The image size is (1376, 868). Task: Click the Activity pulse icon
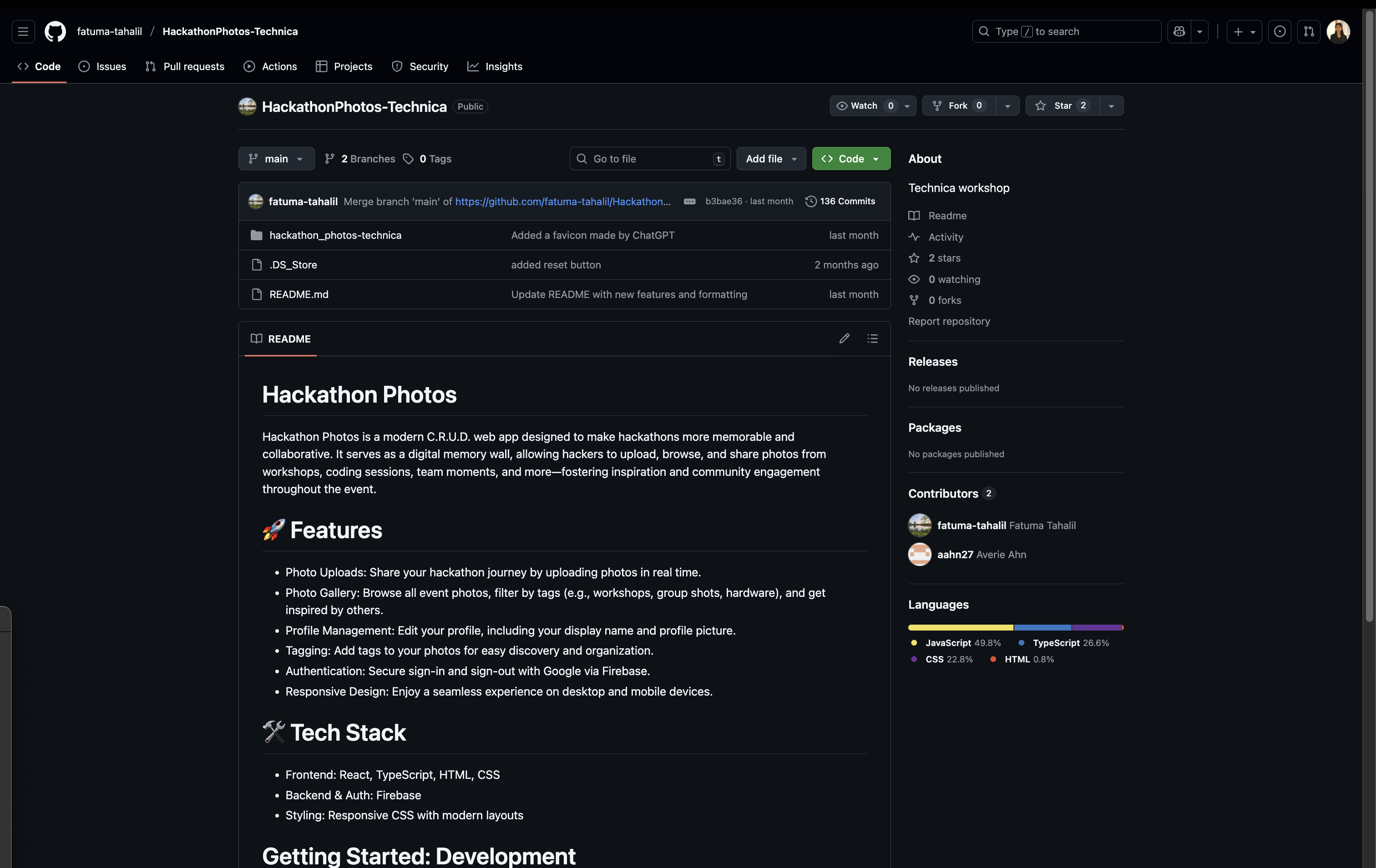(914, 237)
